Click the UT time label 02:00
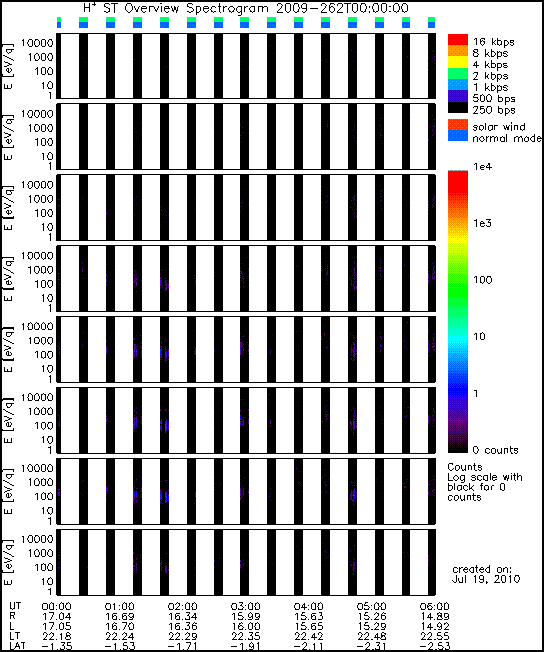 (x=182, y=607)
